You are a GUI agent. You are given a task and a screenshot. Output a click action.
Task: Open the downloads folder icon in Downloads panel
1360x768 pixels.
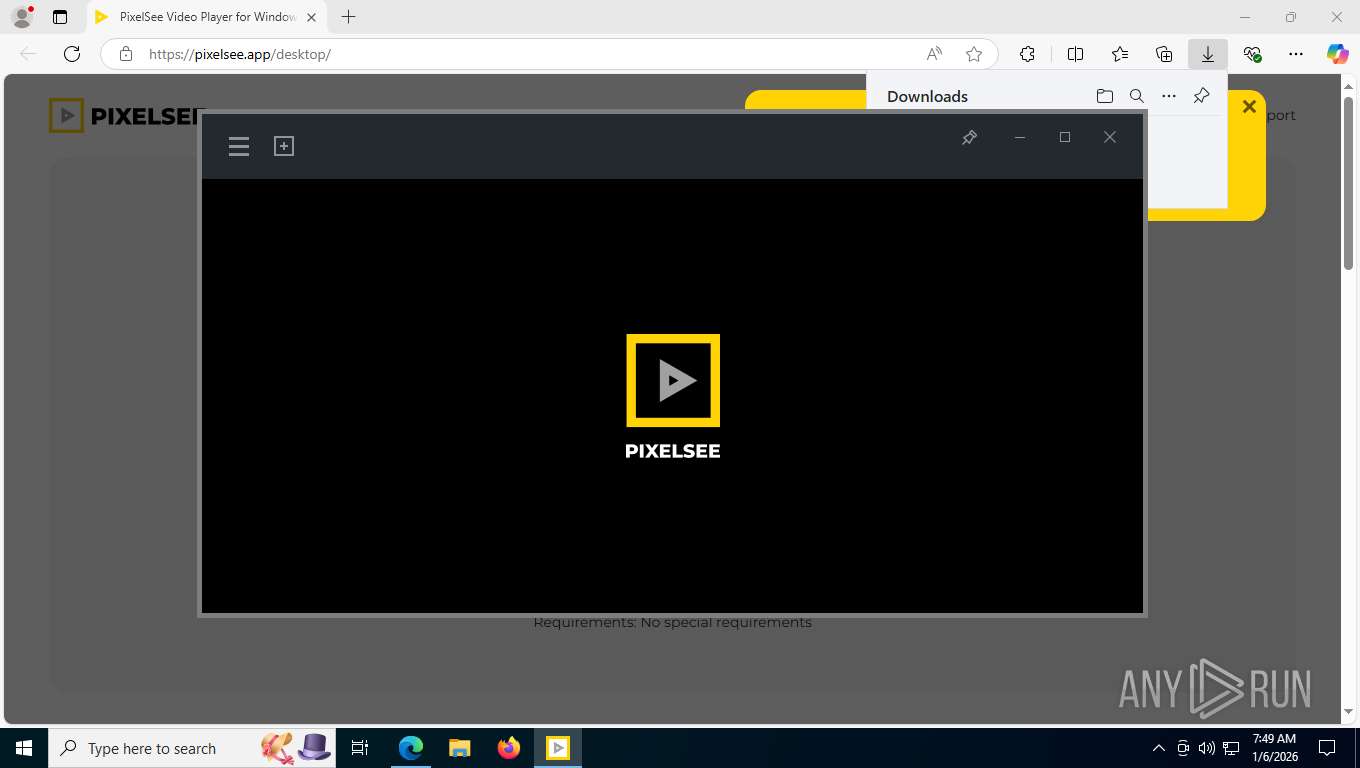coord(1104,96)
